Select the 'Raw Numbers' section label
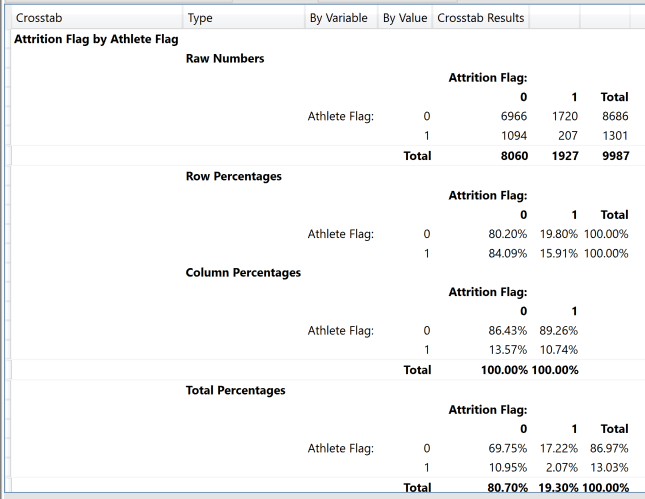The height and width of the screenshot is (499, 645). click(225, 58)
